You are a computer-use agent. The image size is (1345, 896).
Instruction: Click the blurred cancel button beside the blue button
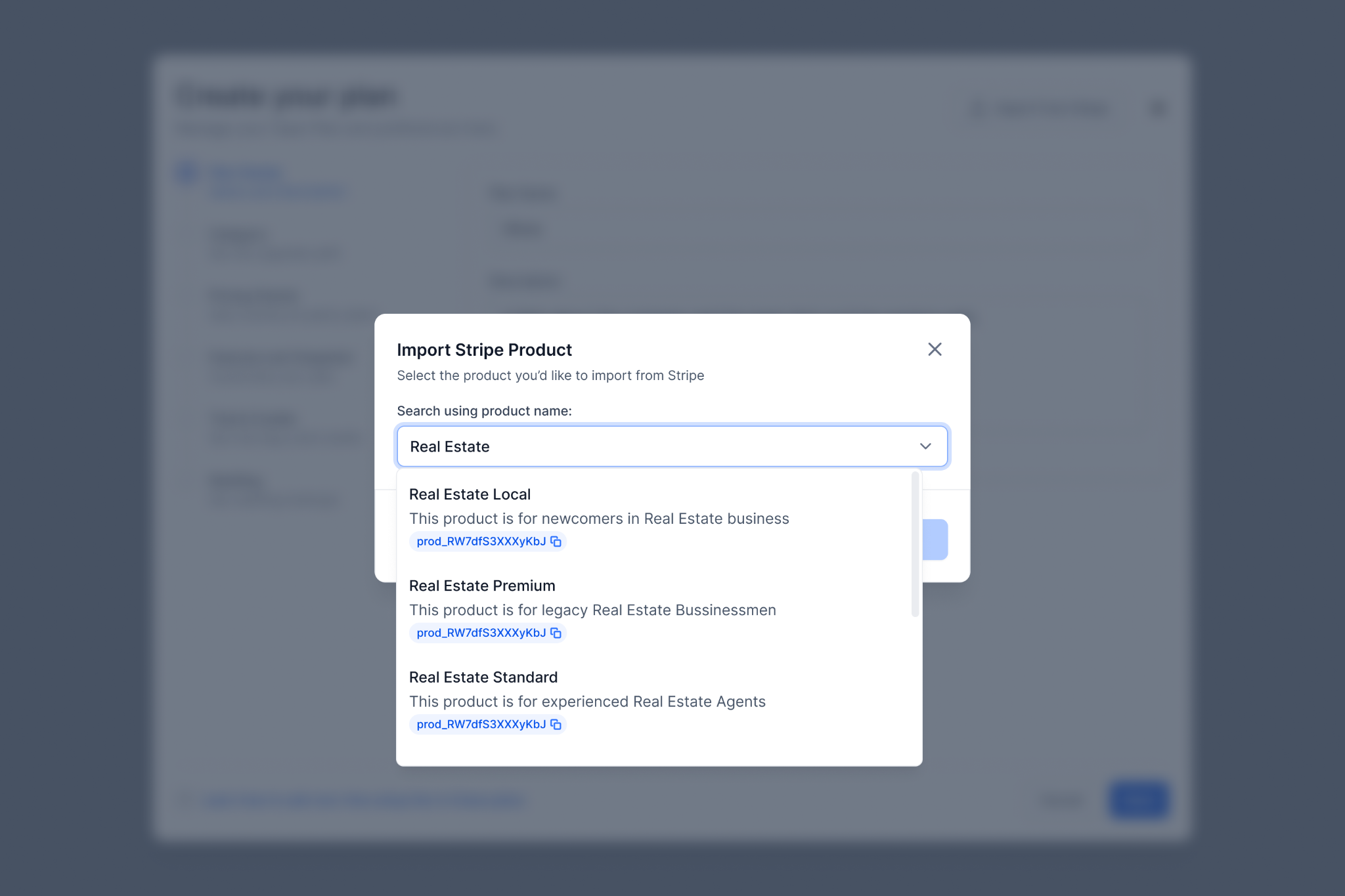(1062, 800)
